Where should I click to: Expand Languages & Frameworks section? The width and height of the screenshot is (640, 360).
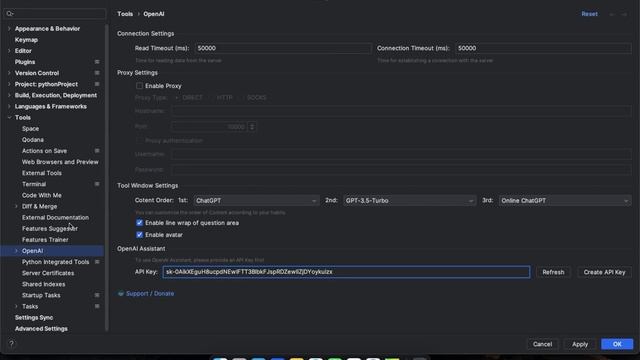pos(9,107)
